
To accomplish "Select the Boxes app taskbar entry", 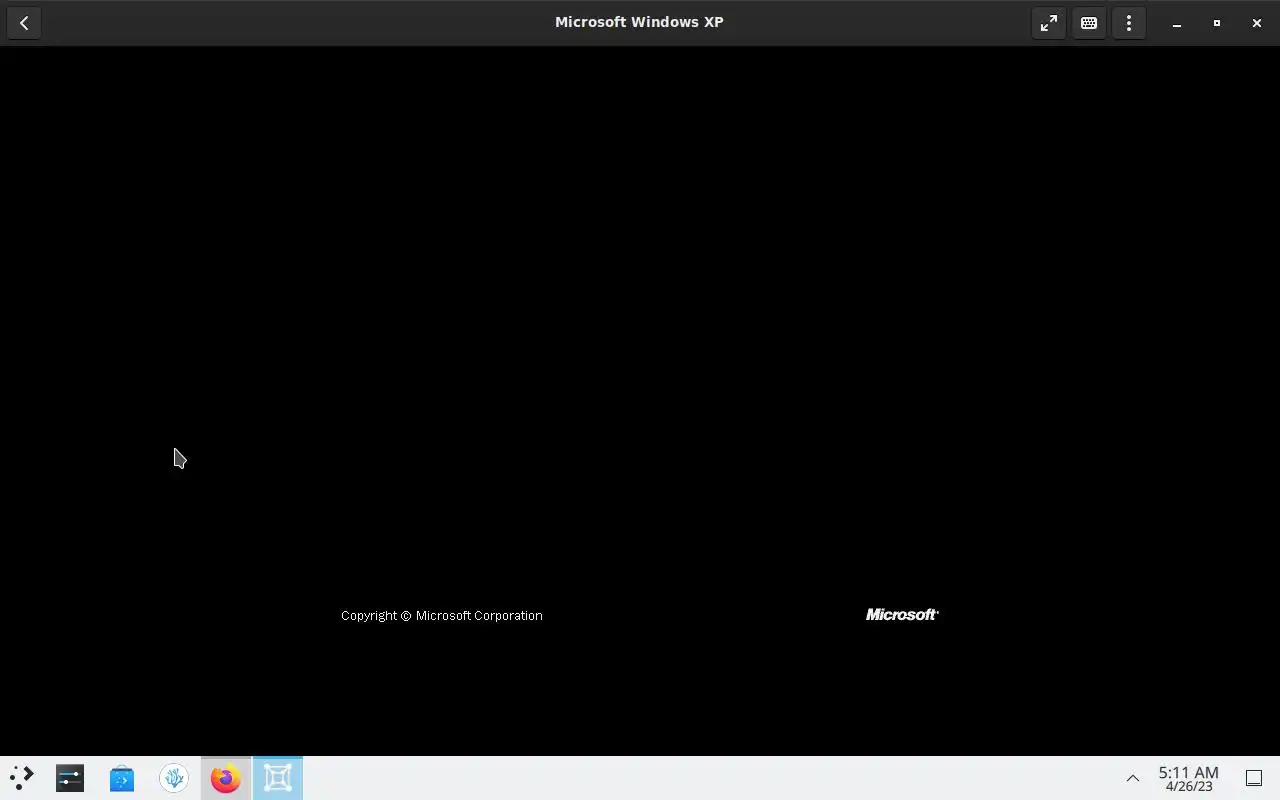I will pos(278,778).
